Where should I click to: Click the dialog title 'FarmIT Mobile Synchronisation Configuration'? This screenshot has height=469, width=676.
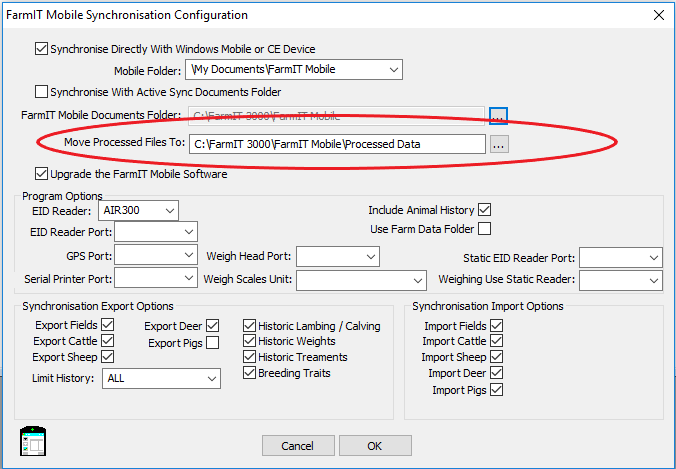tap(127, 15)
